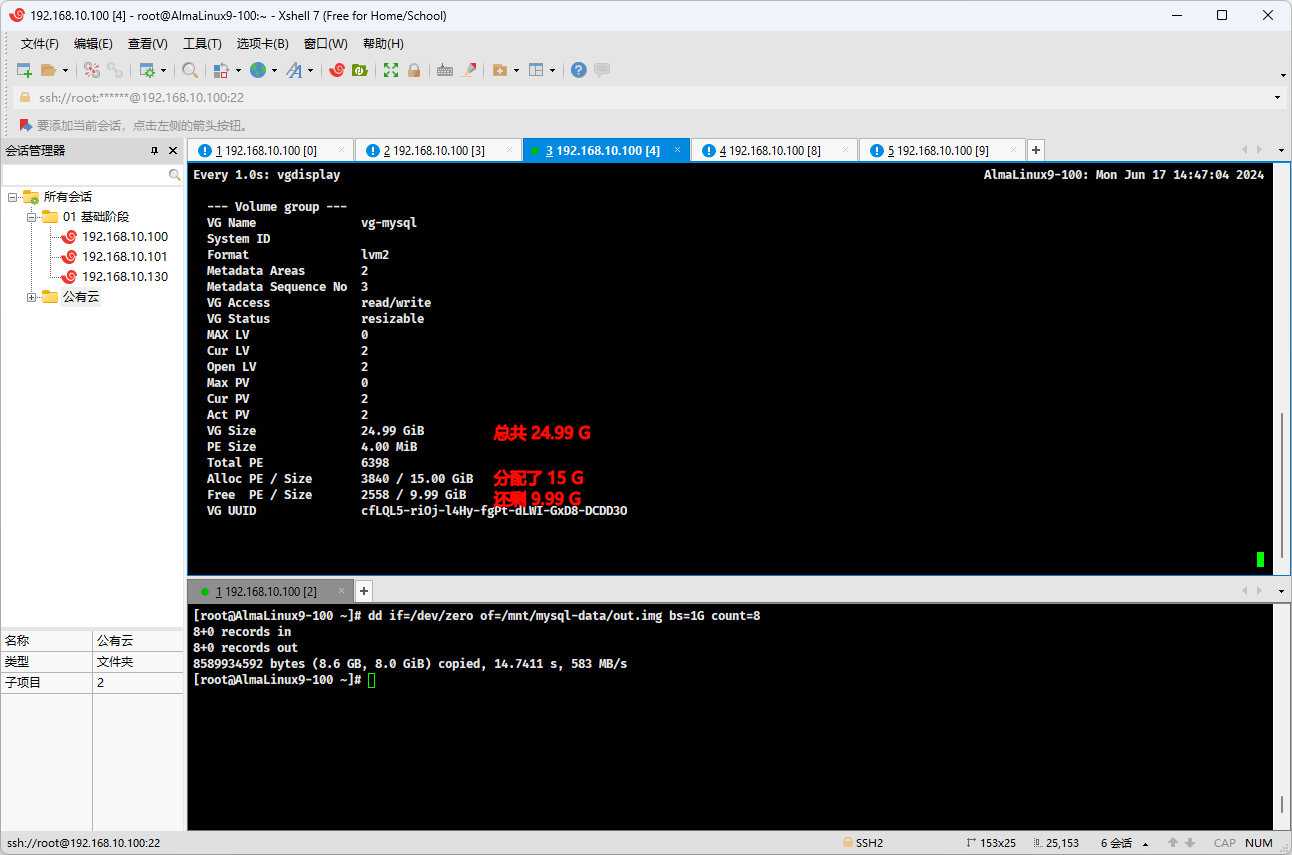Click the green Xftp file transfer icon

360,70
